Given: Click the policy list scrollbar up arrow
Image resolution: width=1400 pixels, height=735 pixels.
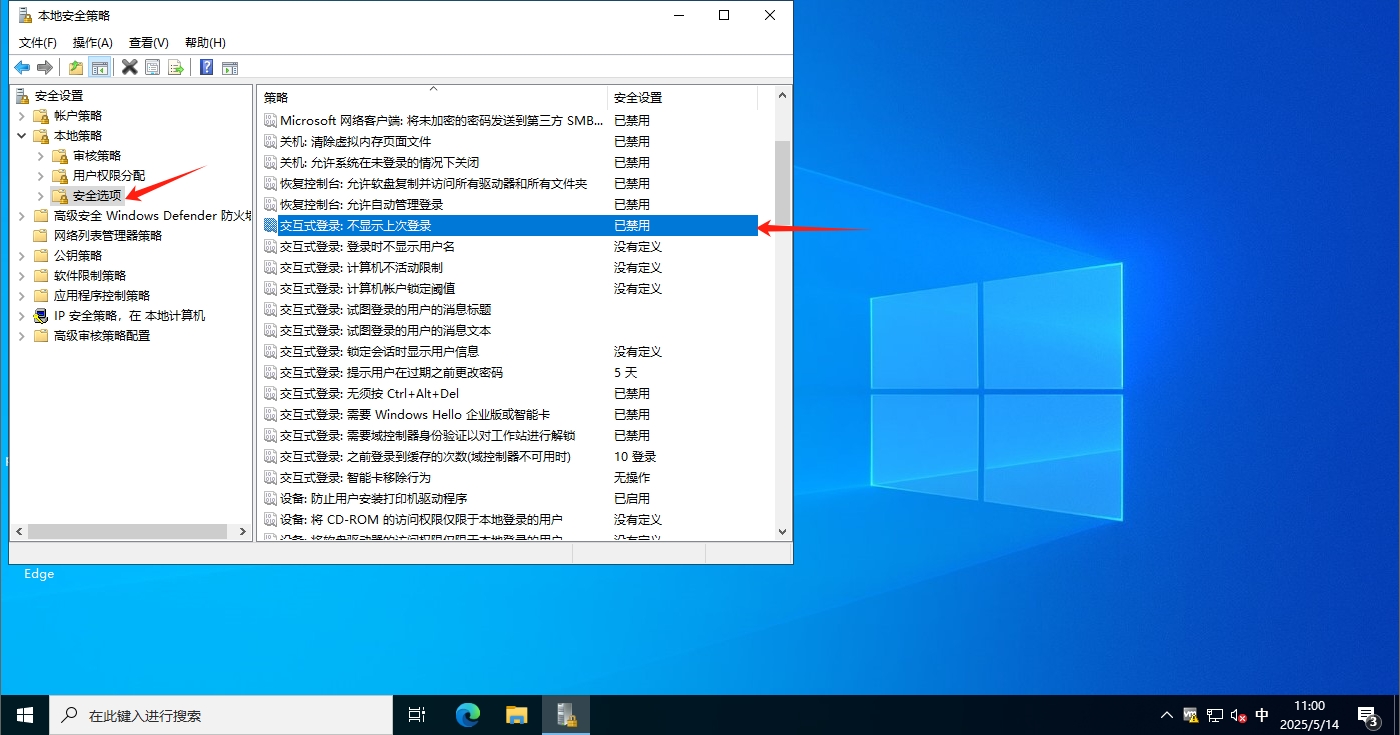Looking at the screenshot, I should coord(783,96).
